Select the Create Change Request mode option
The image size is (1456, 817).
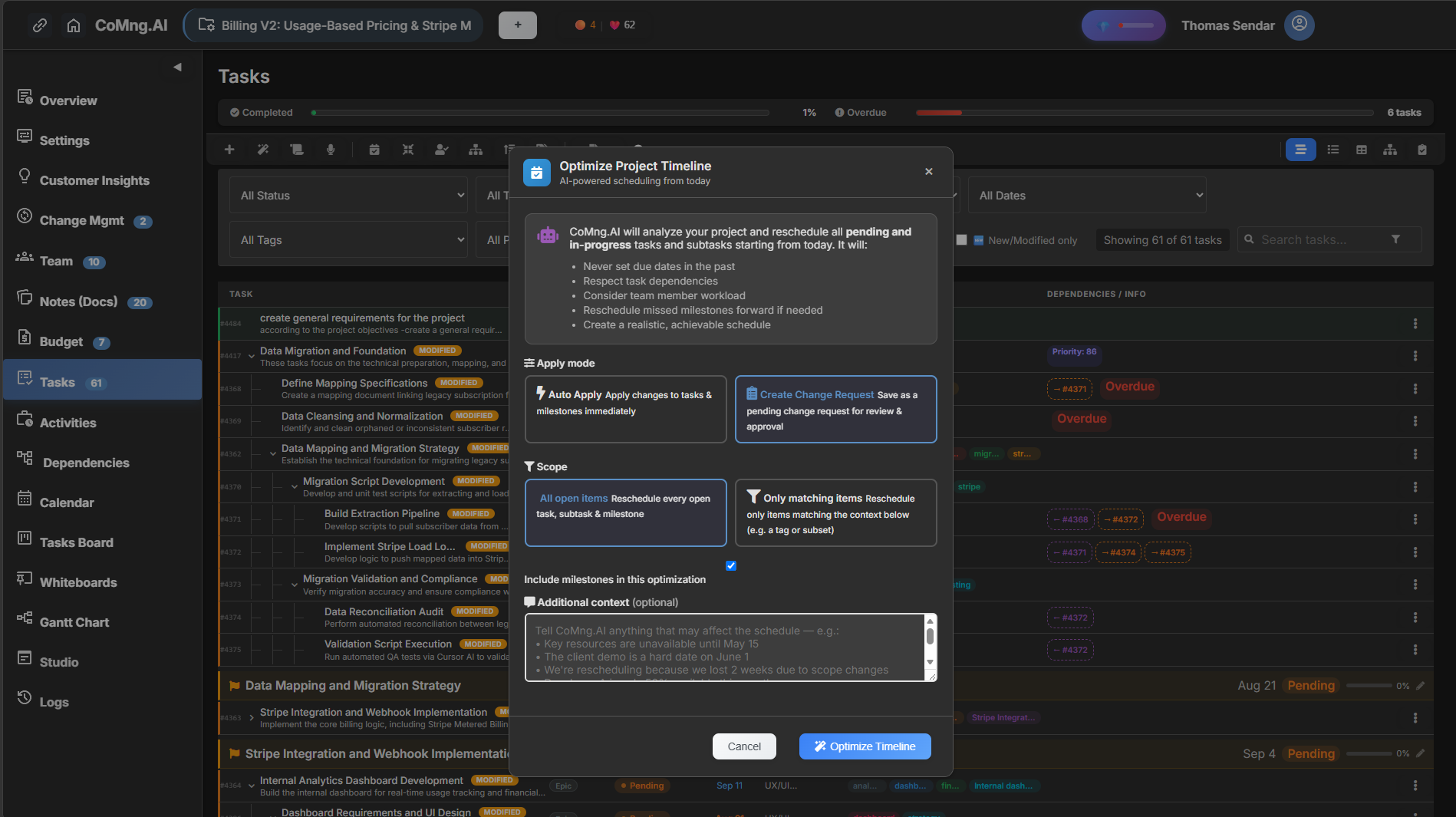tap(836, 409)
